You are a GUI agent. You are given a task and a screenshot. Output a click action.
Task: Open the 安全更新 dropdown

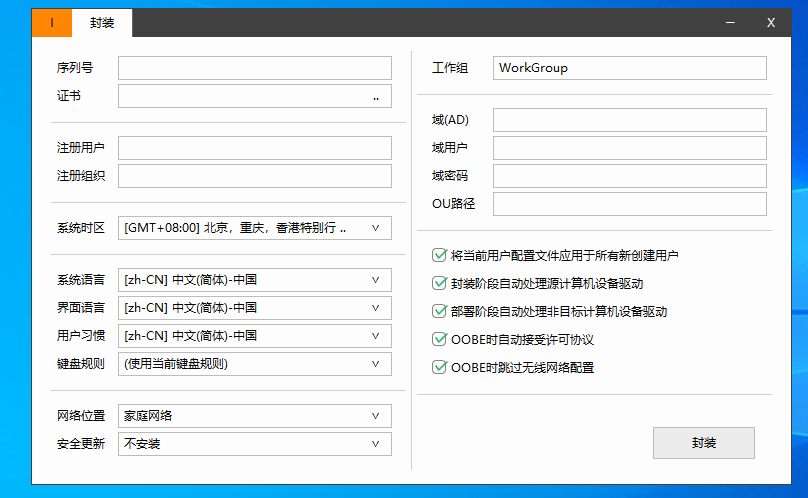(x=254, y=444)
